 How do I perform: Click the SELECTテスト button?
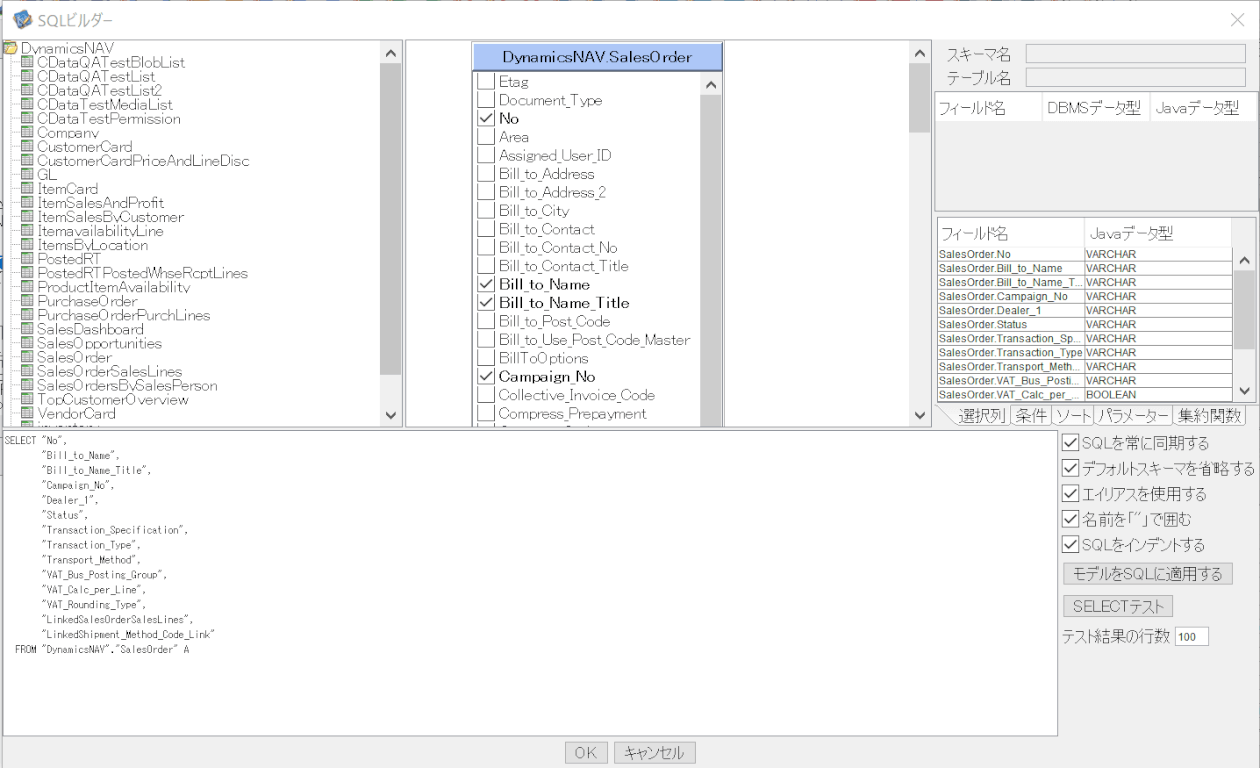pos(1117,606)
